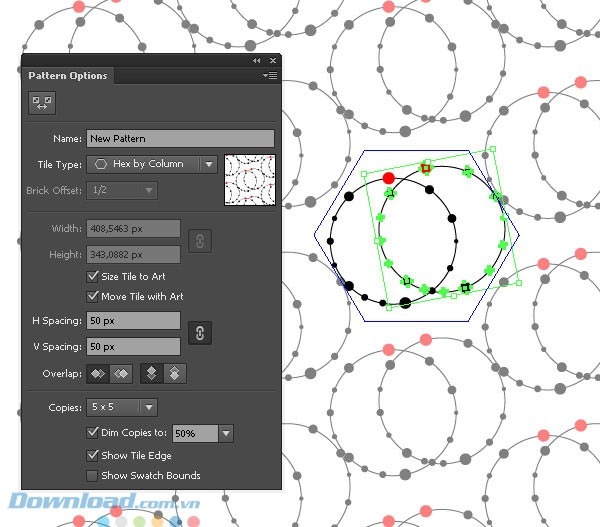Click the pattern preview thumbnail
600x527 pixels.
point(250,178)
